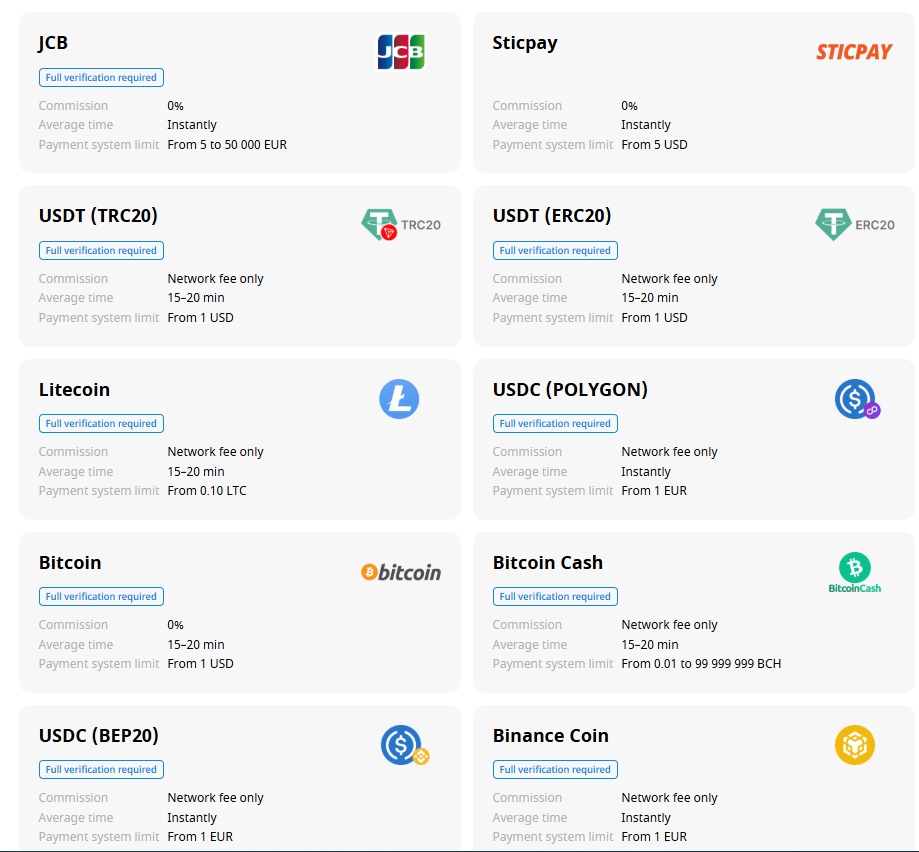Select the USDT (ERC20) title

coord(552,216)
